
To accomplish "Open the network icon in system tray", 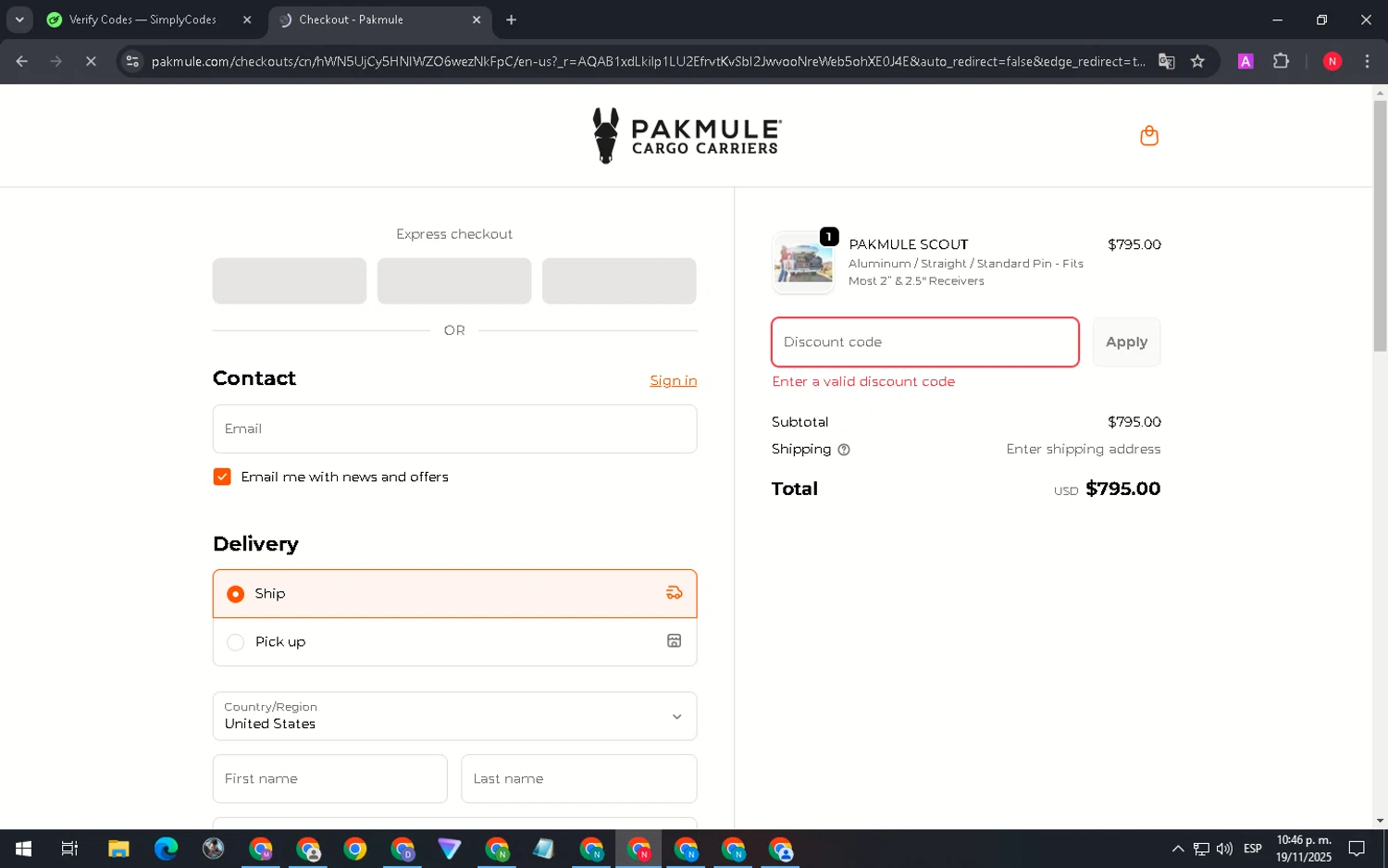I will [1201, 849].
